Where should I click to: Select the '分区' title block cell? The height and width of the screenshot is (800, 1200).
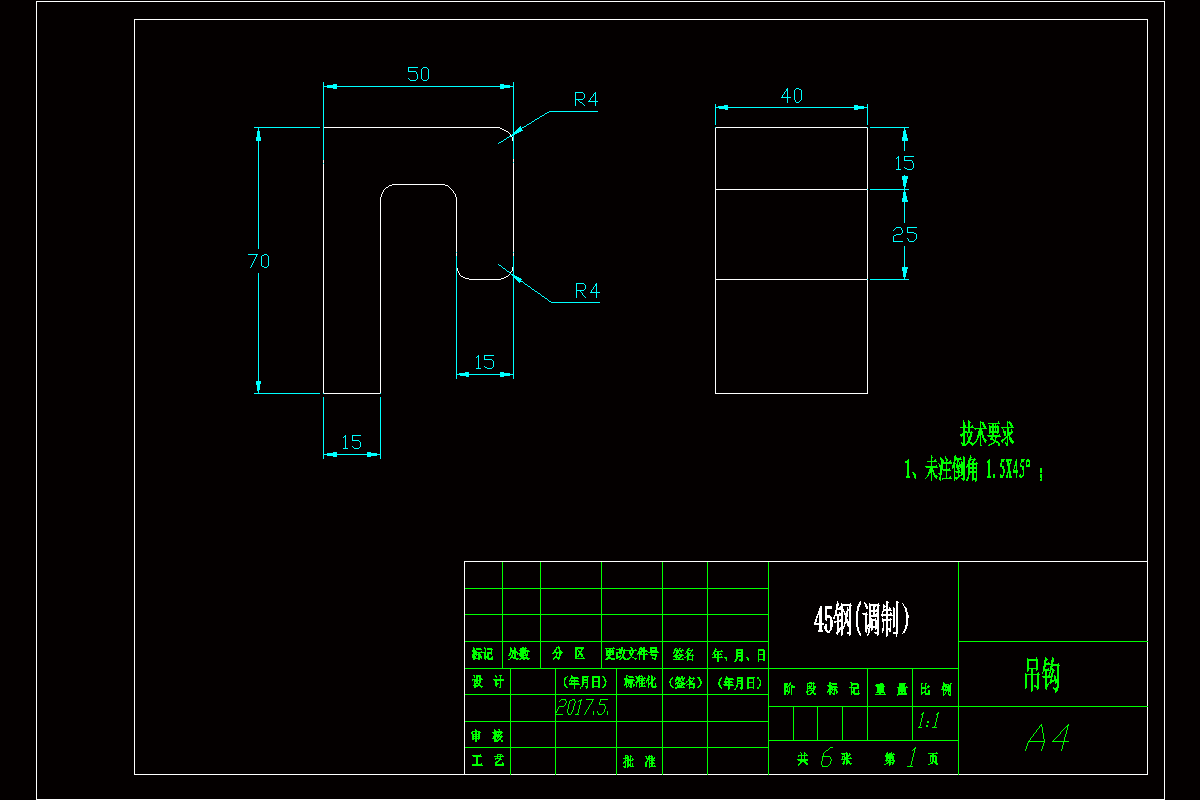tap(569, 654)
